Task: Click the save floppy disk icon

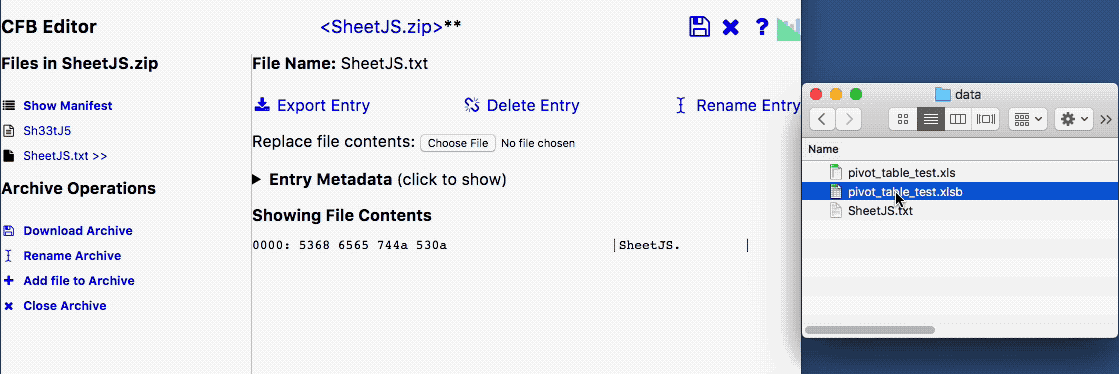Action: pyautogui.click(x=699, y=27)
